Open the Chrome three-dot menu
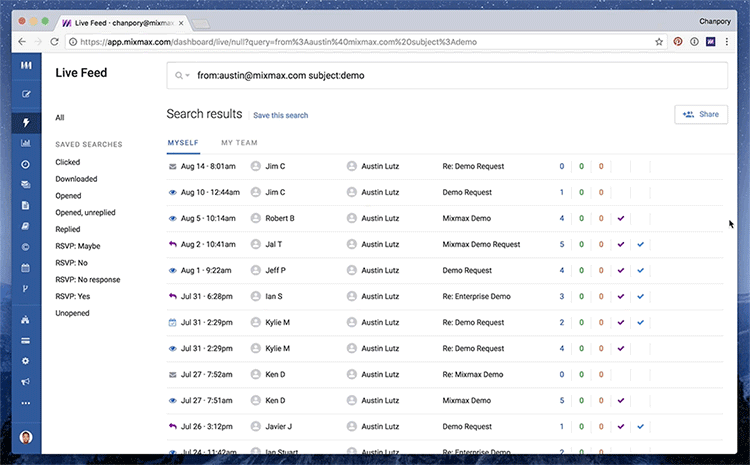This screenshot has height=465, width=750. pyautogui.click(x=727, y=42)
